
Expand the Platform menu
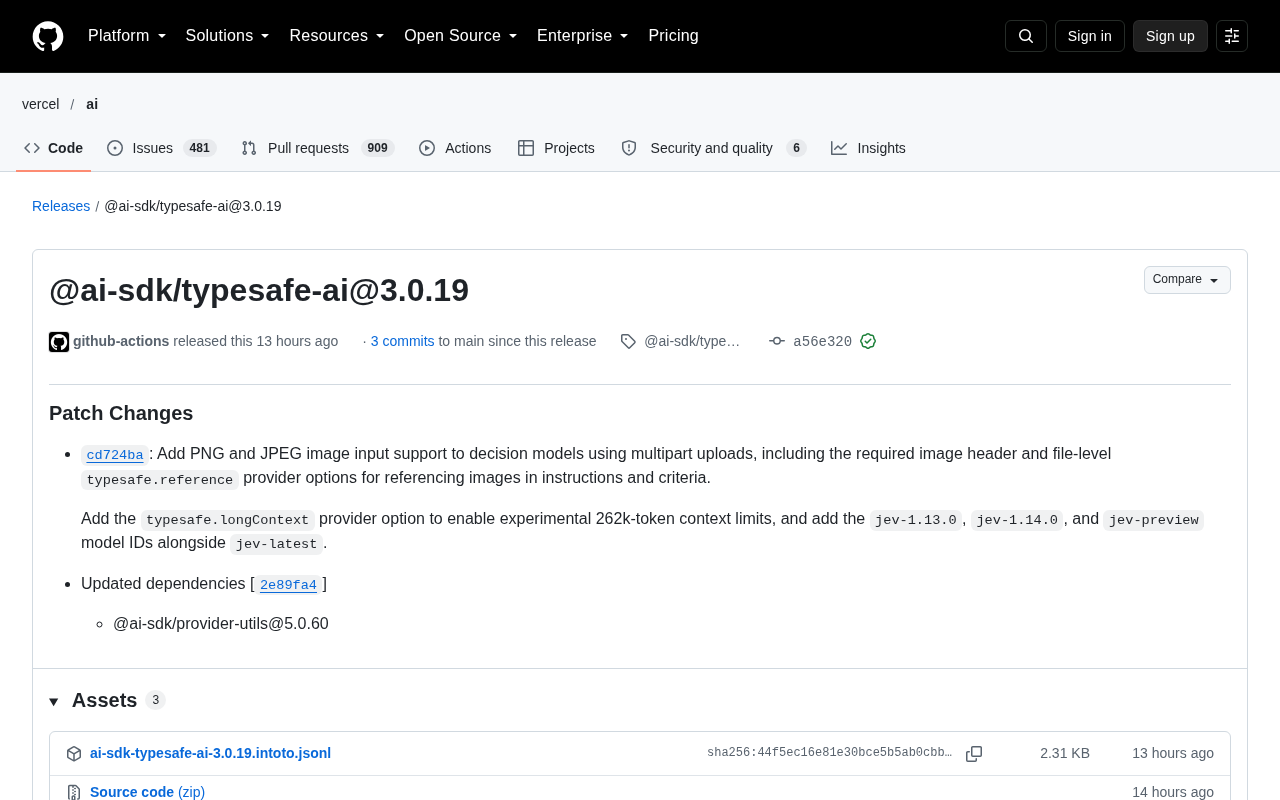(x=127, y=36)
